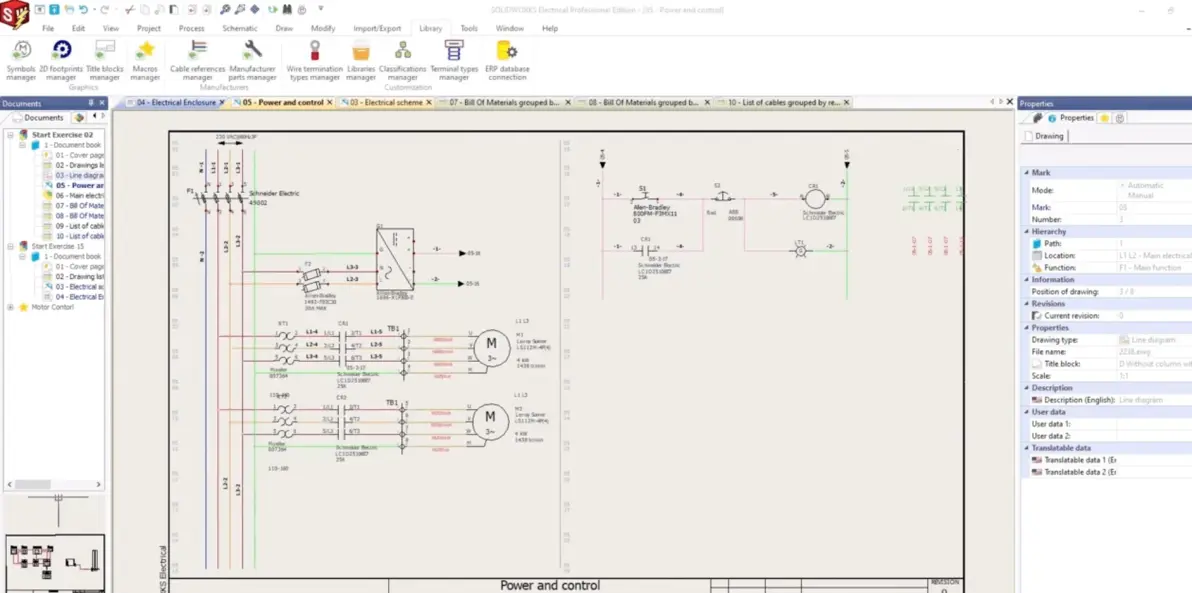The height and width of the screenshot is (593, 1192).
Task: Collapse the Start Exercise 02 project node
Action: click(11, 135)
